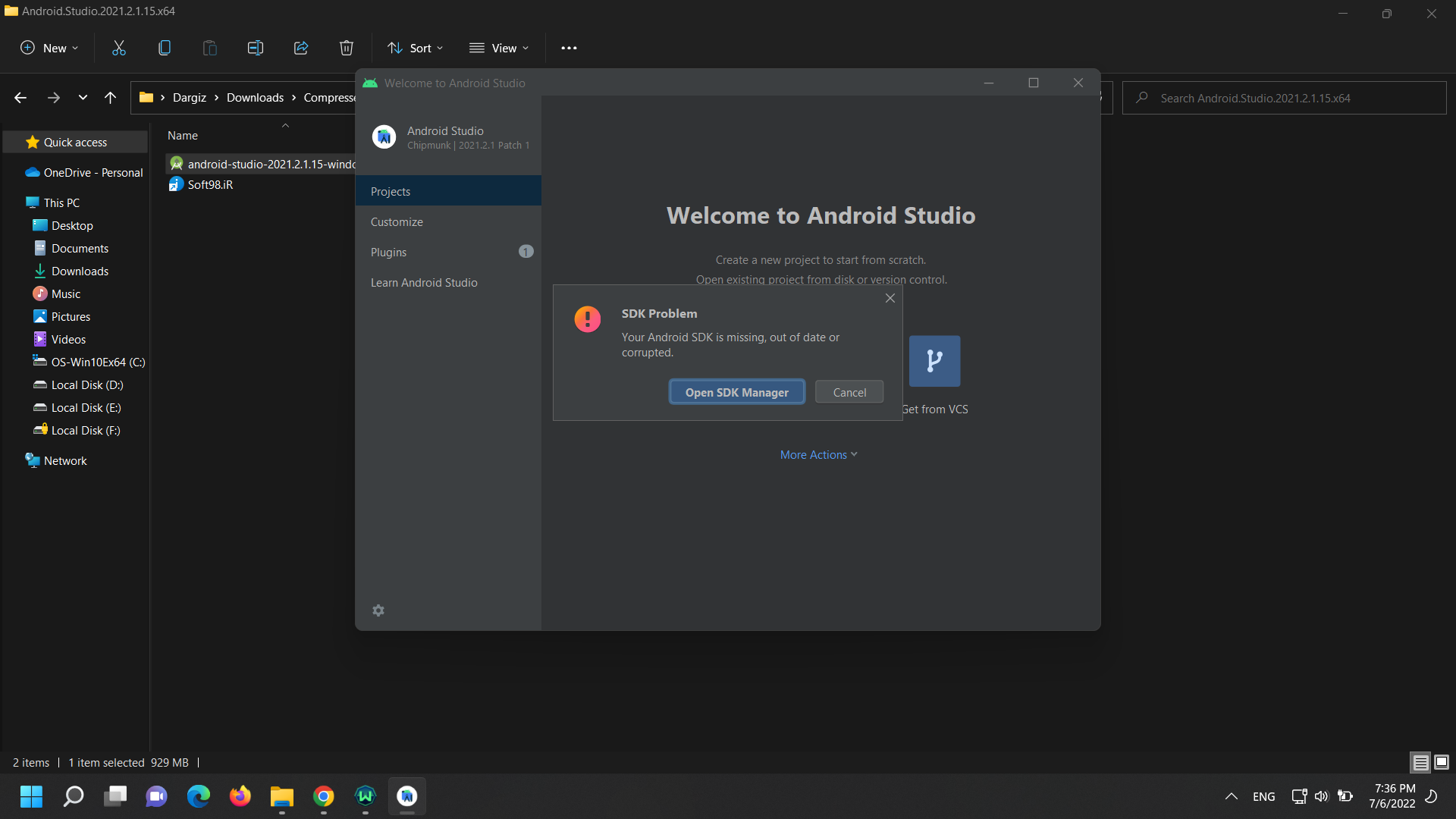The image size is (1456, 819).
Task: Open the Customize section
Action: pyautogui.click(x=396, y=221)
